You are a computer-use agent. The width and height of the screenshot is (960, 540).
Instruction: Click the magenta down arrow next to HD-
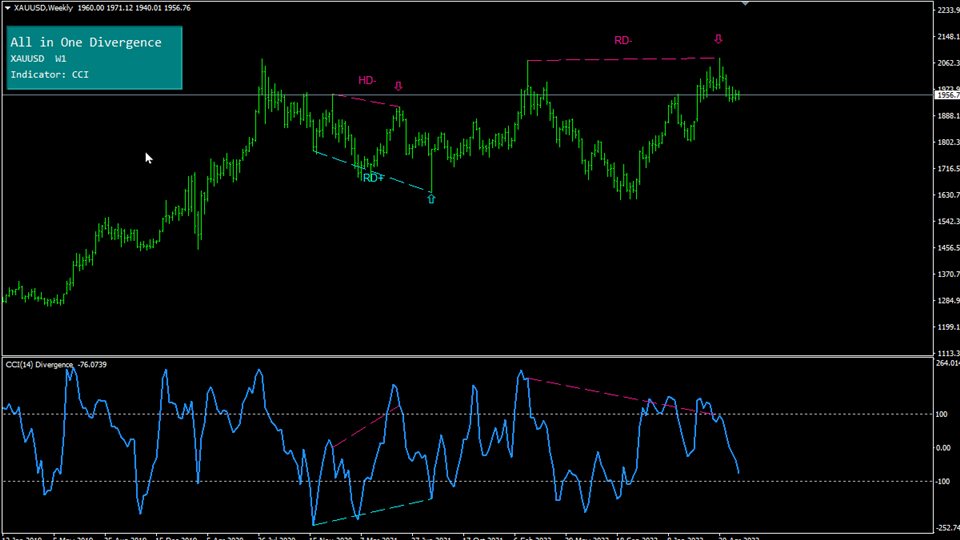(398, 86)
